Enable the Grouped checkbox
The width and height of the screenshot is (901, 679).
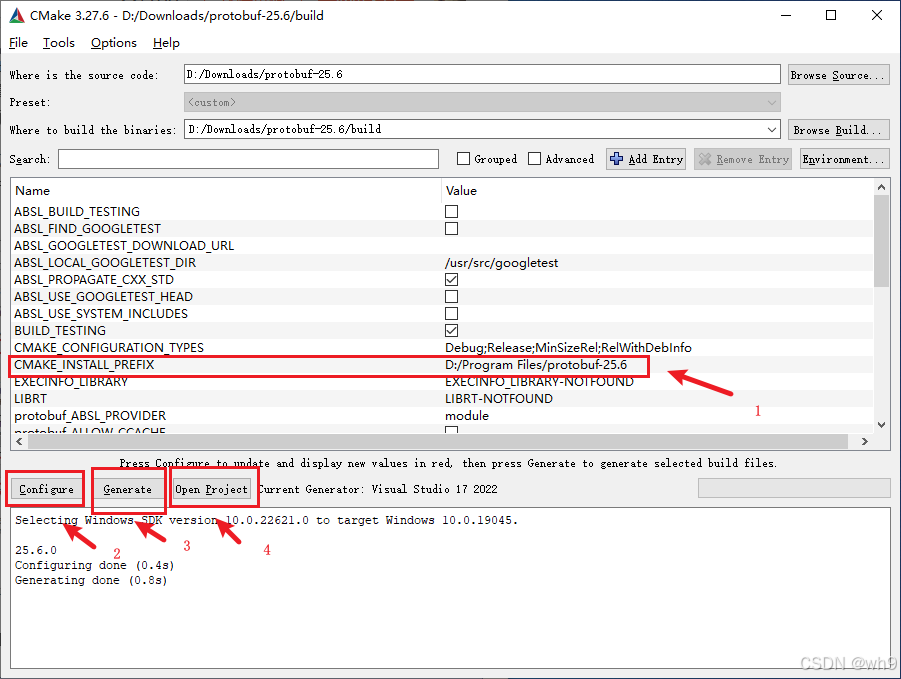pyautogui.click(x=464, y=158)
